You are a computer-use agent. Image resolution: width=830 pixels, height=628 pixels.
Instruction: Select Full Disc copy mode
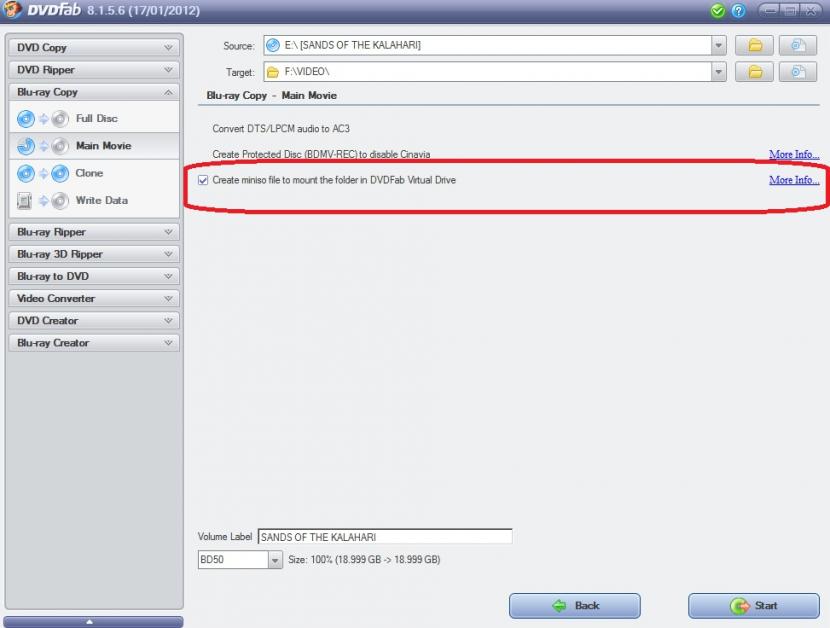pyautogui.click(x=94, y=119)
